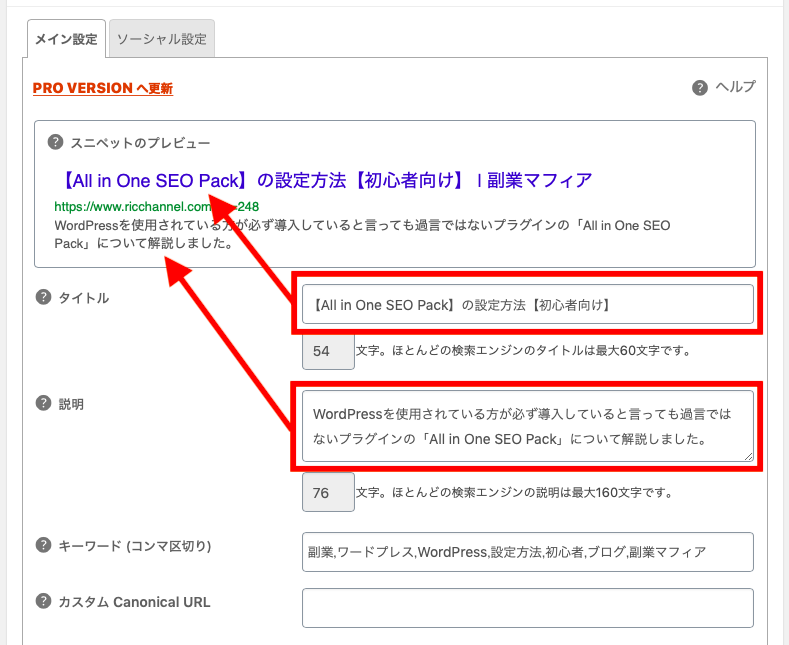The width and height of the screenshot is (789, 645).
Task: Click the title hint text mentioning 最大60文字
Action: (x=523, y=351)
